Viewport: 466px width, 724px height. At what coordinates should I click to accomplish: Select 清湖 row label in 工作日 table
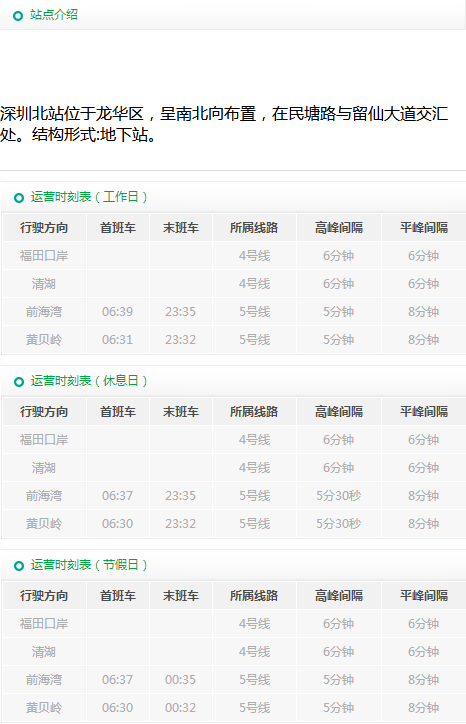click(44, 284)
